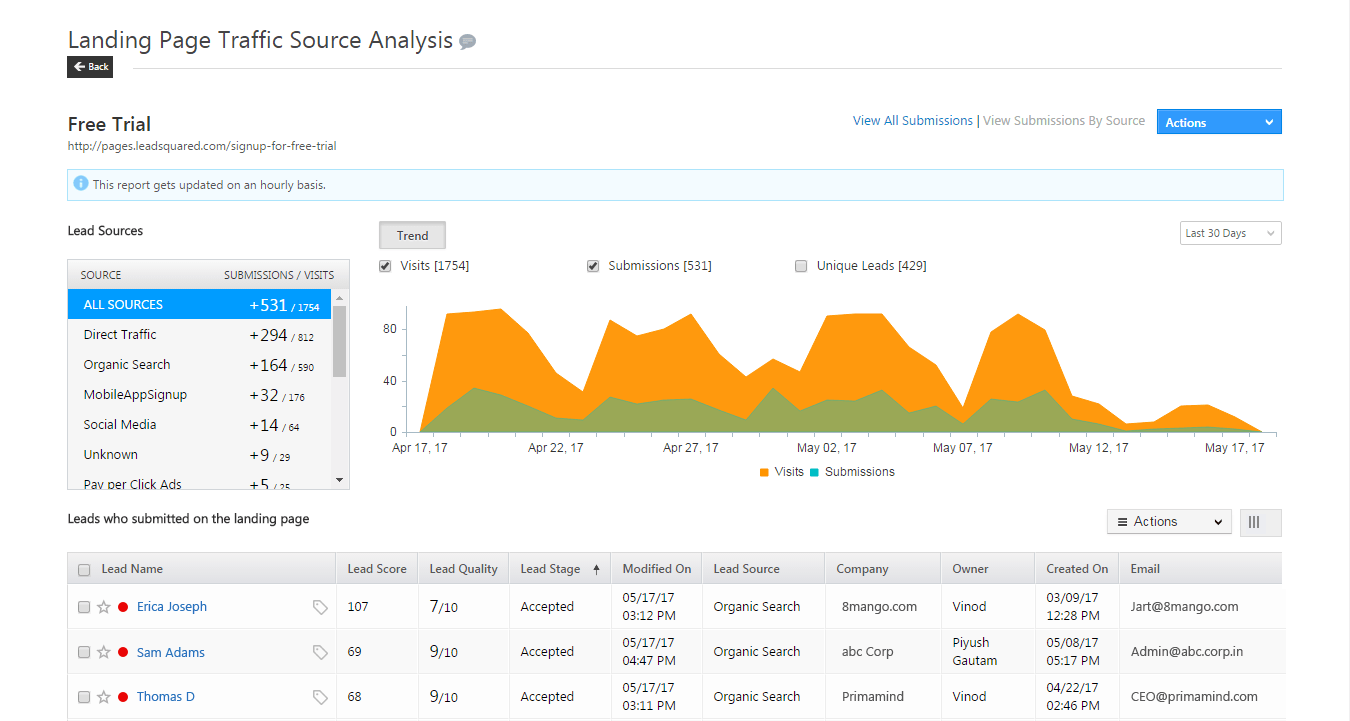Click the info icon in the hourly update notice

79,184
